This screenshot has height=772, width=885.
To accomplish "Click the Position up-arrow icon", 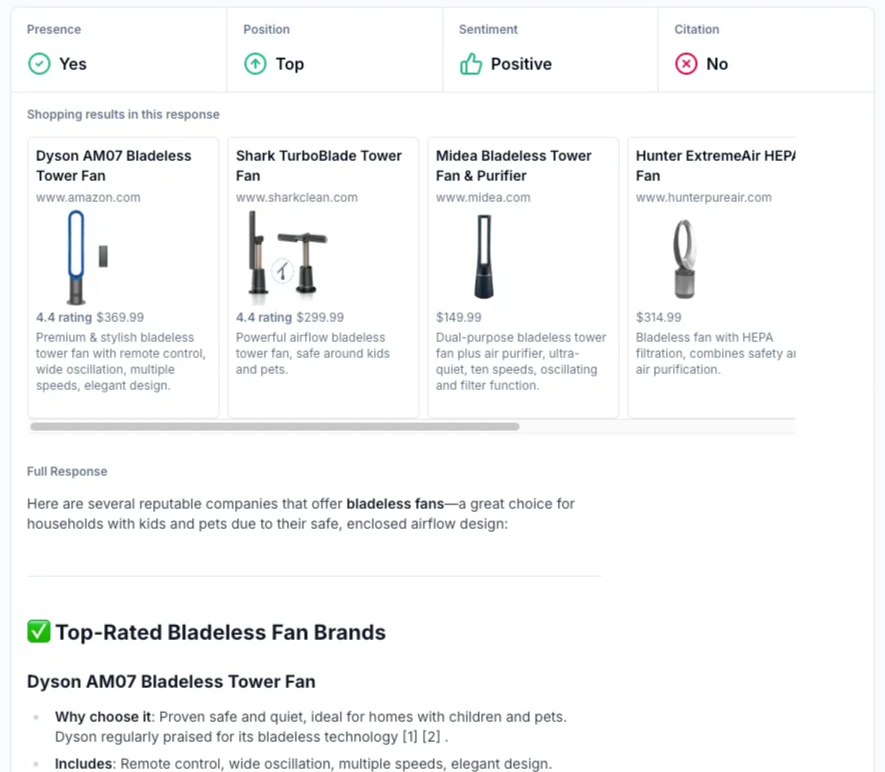I will pyautogui.click(x=255, y=64).
